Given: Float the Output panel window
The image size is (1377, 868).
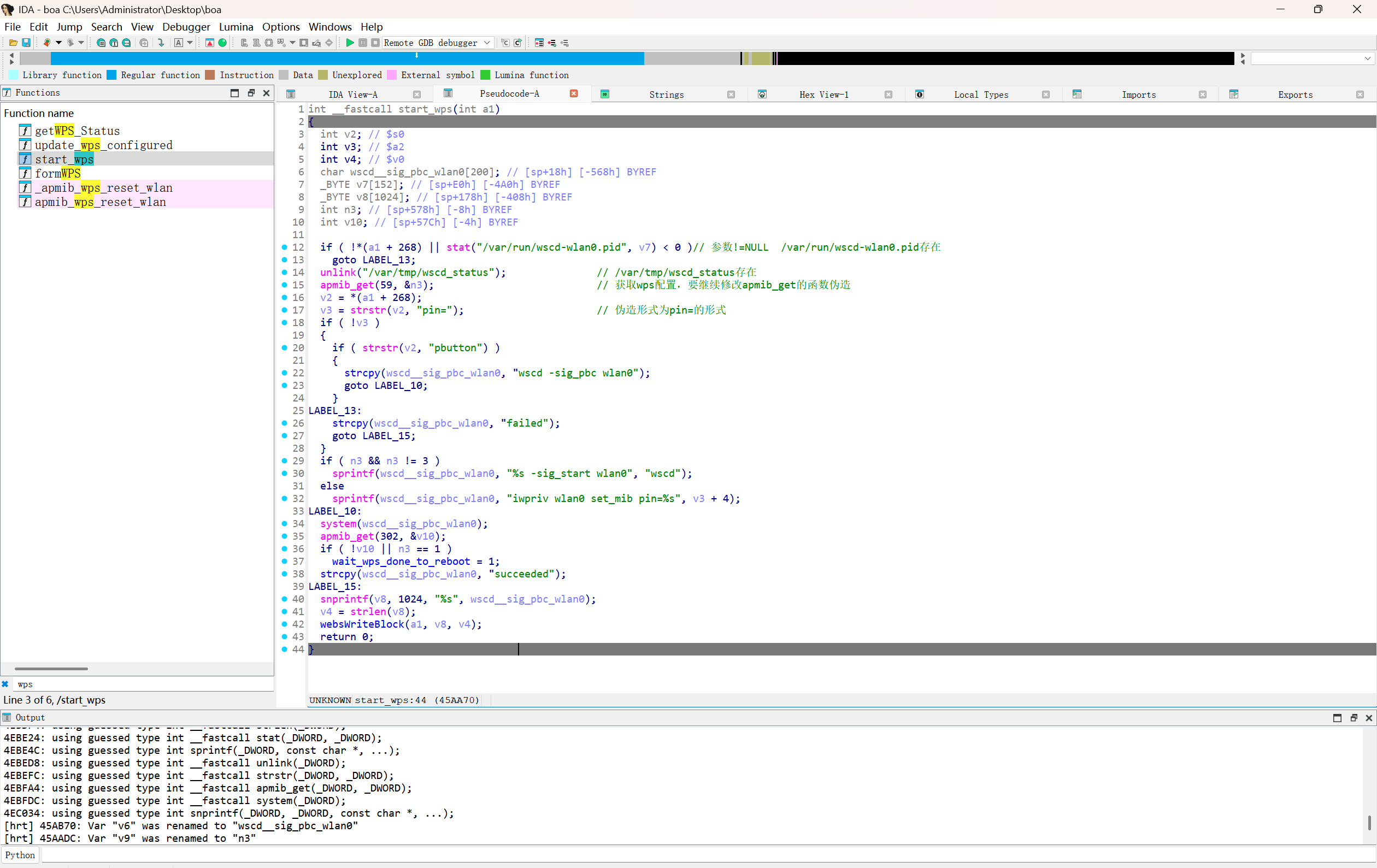Looking at the screenshot, I should pyautogui.click(x=1354, y=718).
